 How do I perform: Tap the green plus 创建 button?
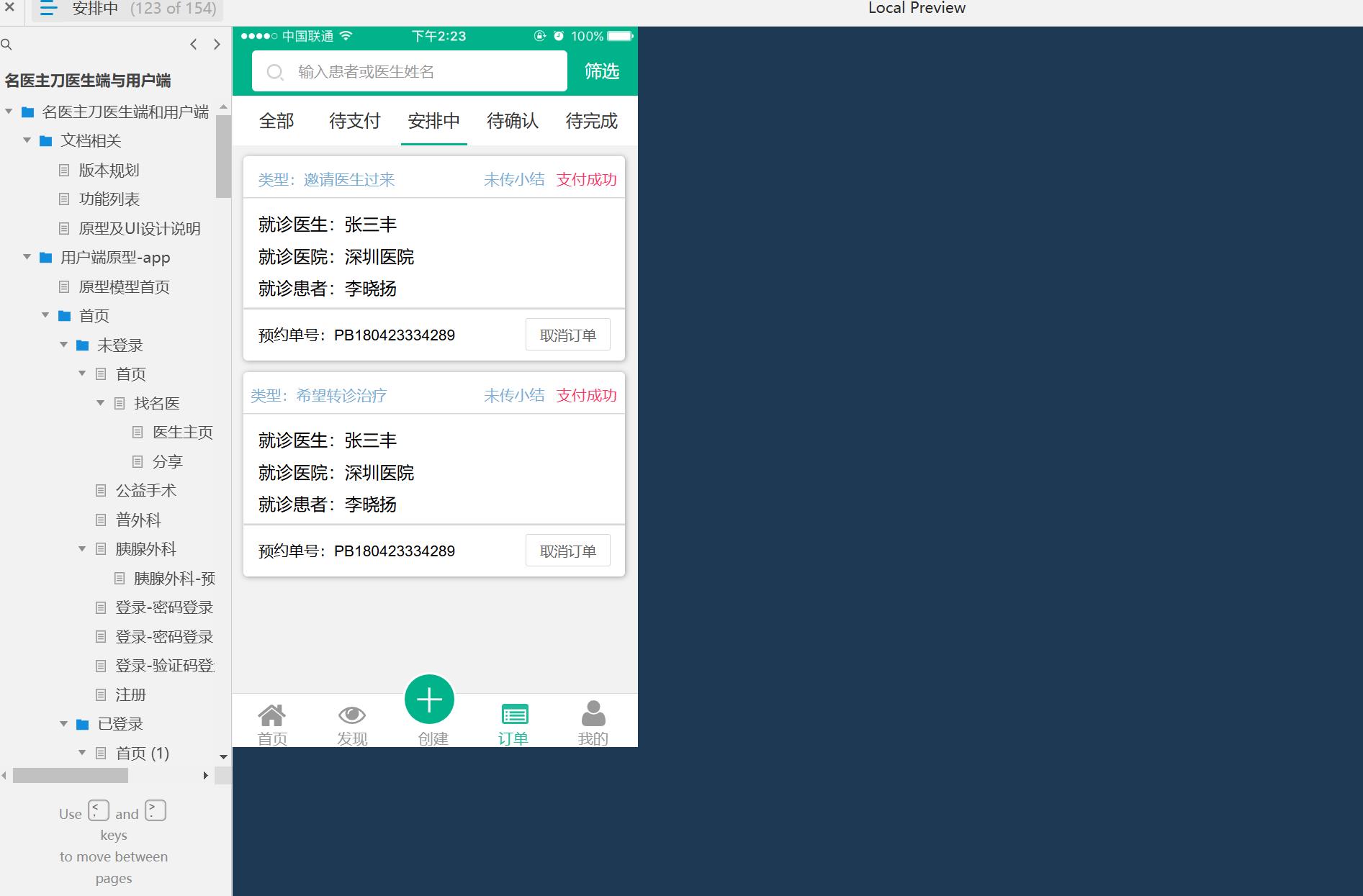[429, 700]
